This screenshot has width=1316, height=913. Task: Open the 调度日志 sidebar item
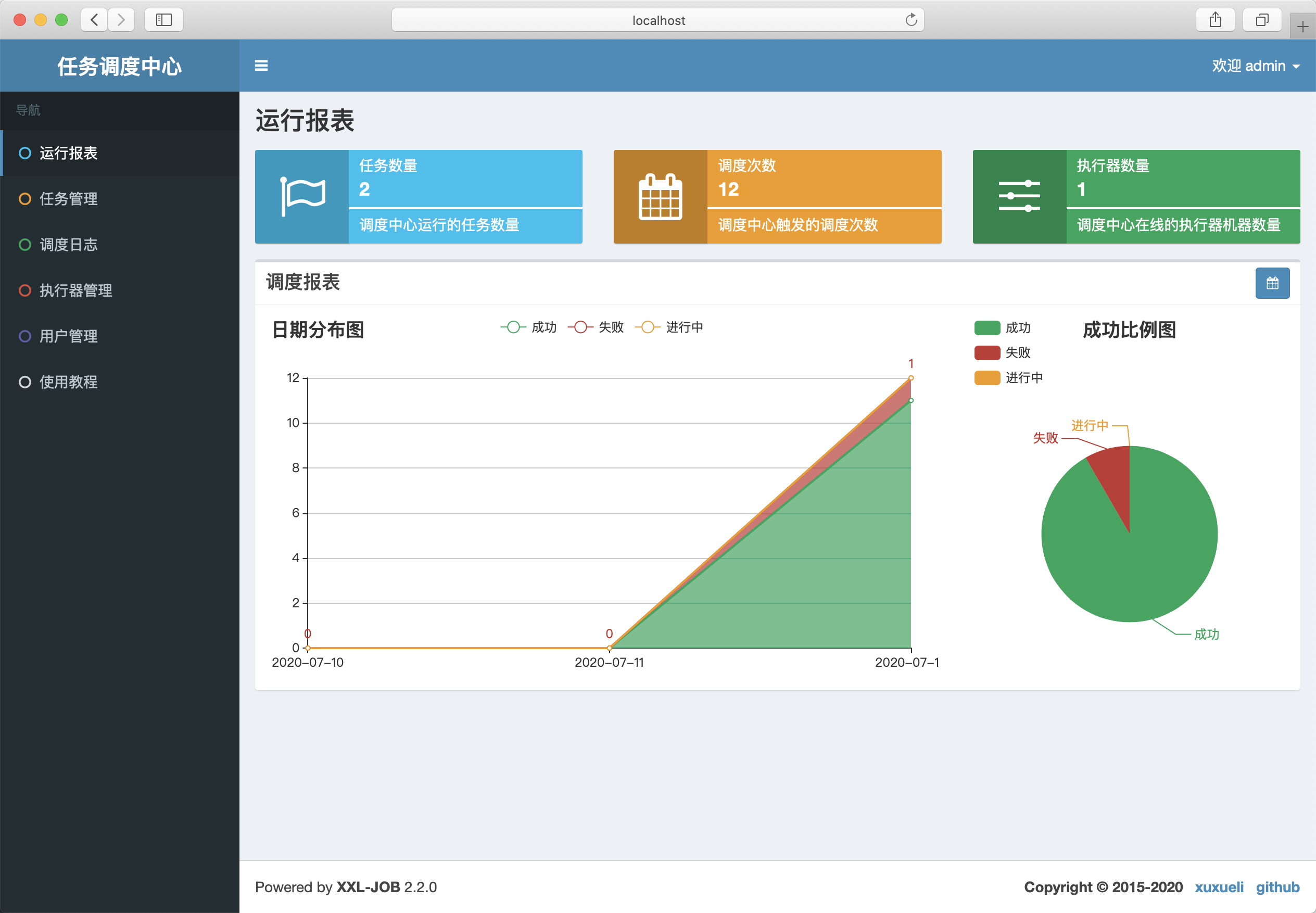click(120, 244)
